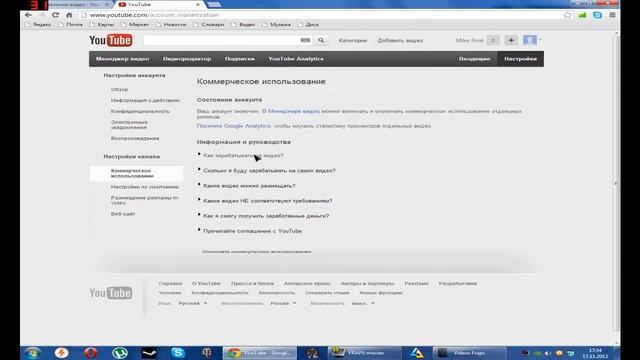Go back with browser back arrow
This screenshot has height=360, width=640.
(28, 15)
